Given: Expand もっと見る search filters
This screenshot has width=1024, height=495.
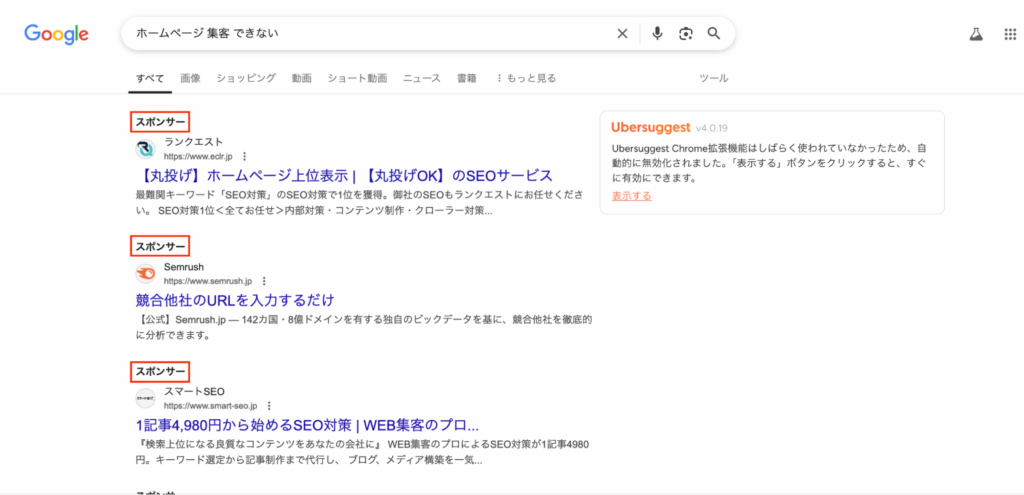Looking at the screenshot, I should tap(526, 78).
